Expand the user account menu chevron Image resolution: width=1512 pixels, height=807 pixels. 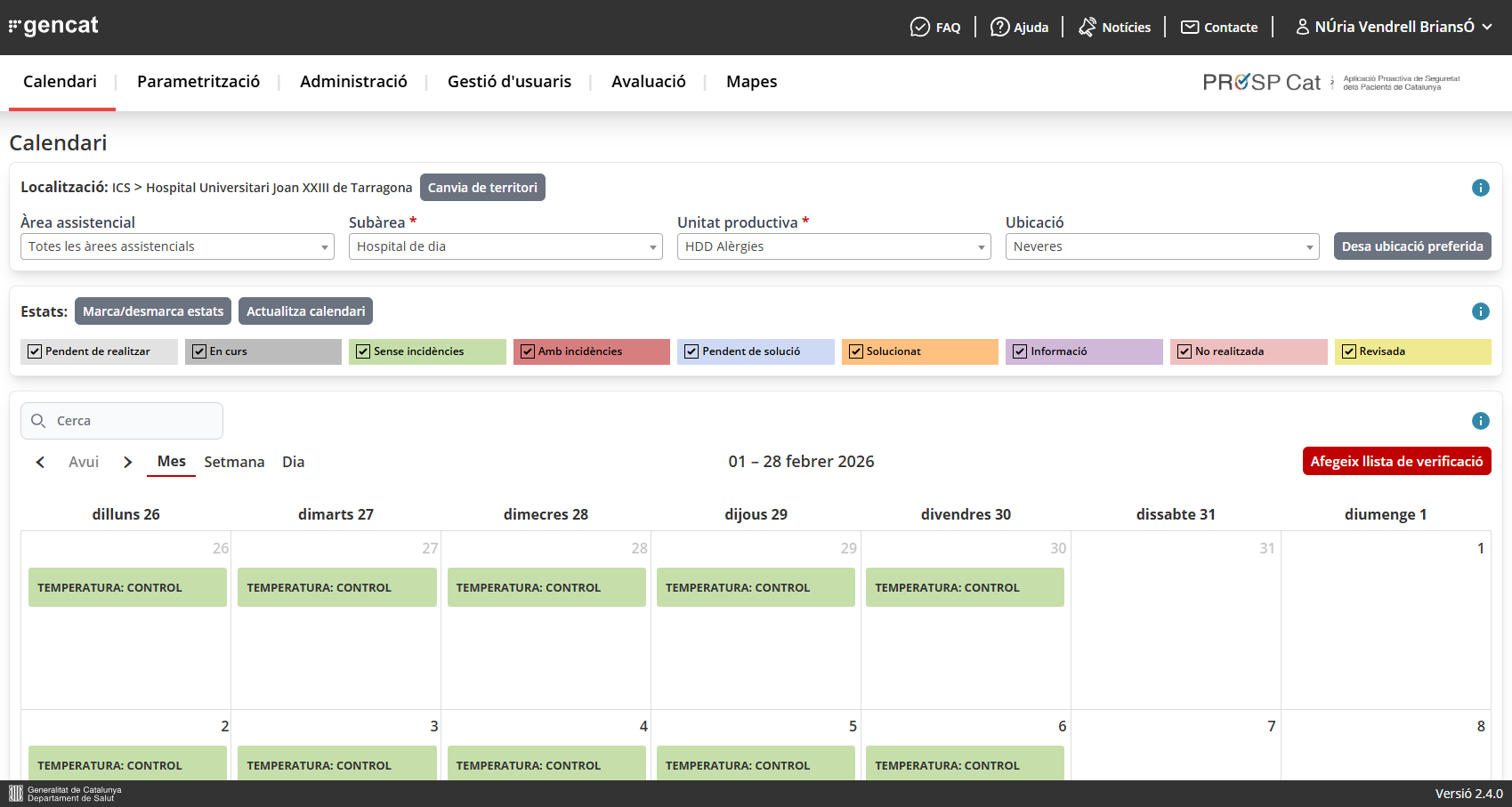[1487, 27]
